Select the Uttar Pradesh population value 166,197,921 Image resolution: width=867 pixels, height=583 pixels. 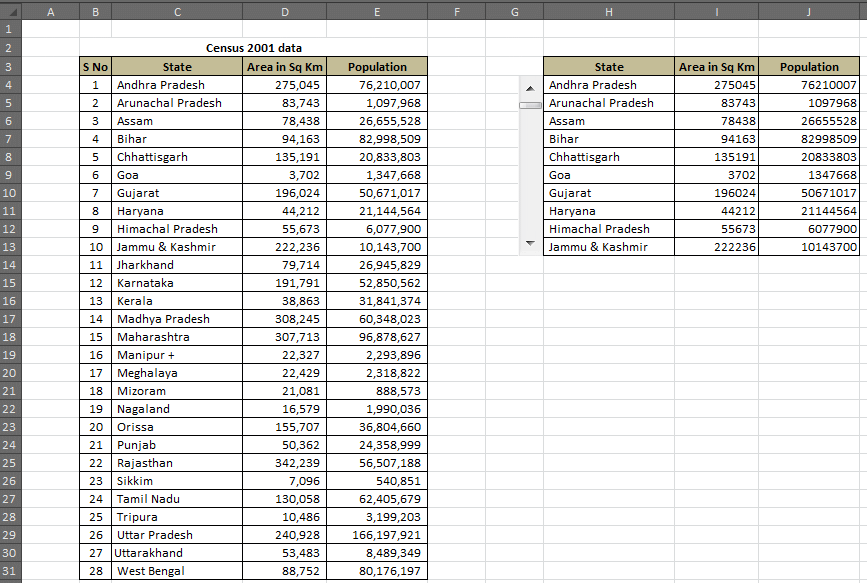point(377,535)
